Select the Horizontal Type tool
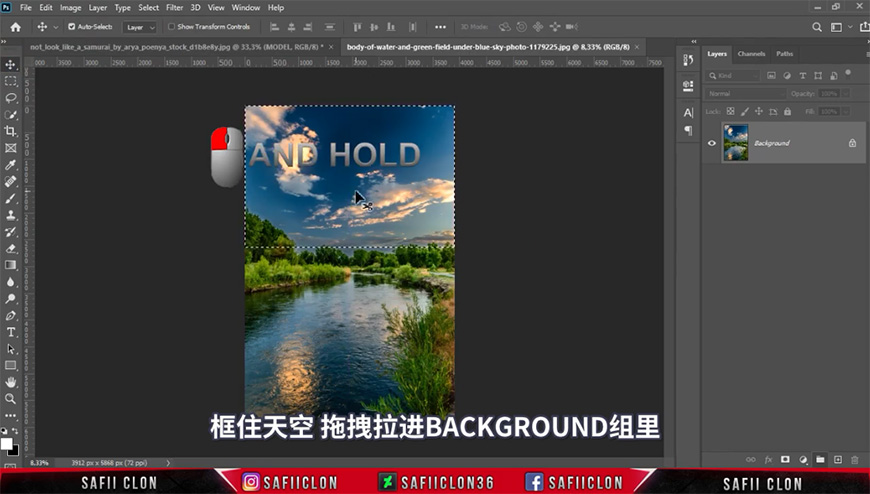This screenshot has height=494, width=870. 11,332
